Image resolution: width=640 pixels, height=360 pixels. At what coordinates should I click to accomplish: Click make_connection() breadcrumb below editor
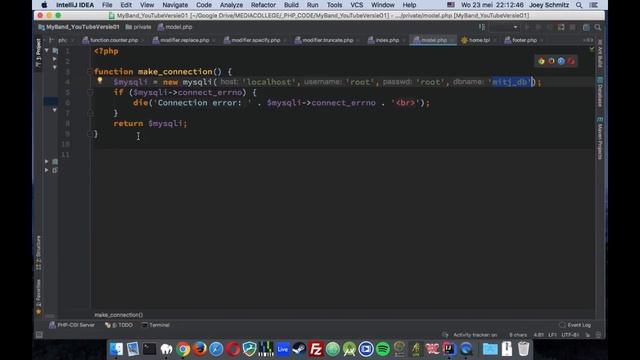tap(119, 315)
